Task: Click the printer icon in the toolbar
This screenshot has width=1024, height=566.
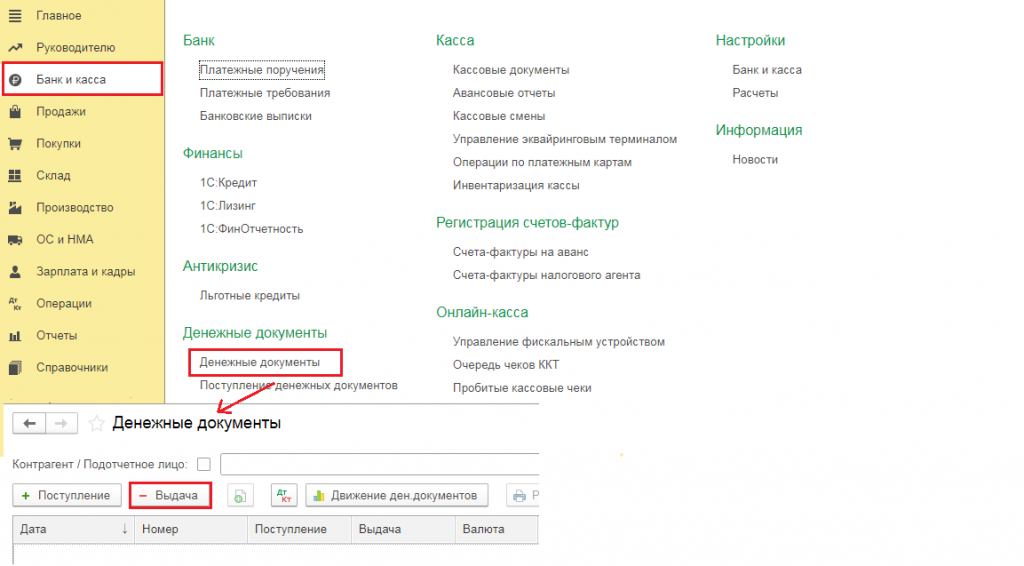Action: pyautogui.click(x=521, y=496)
